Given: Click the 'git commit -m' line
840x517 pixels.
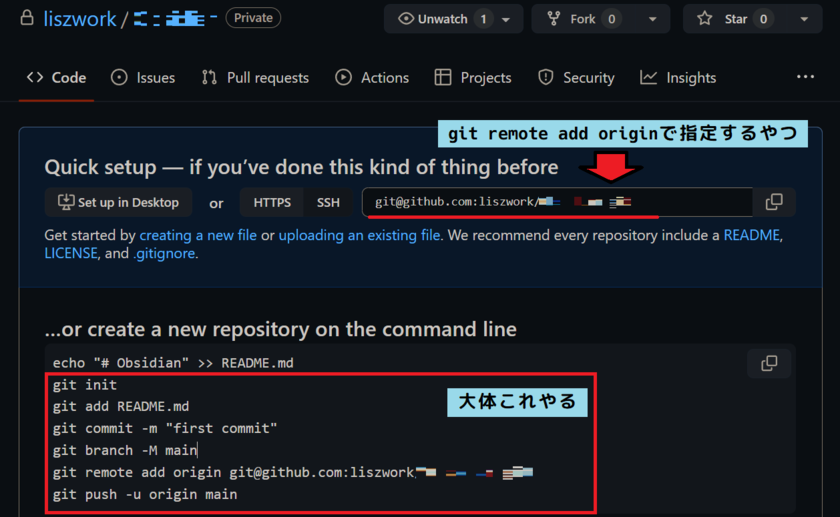Looking at the screenshot, I should click(x=165, y=429).
